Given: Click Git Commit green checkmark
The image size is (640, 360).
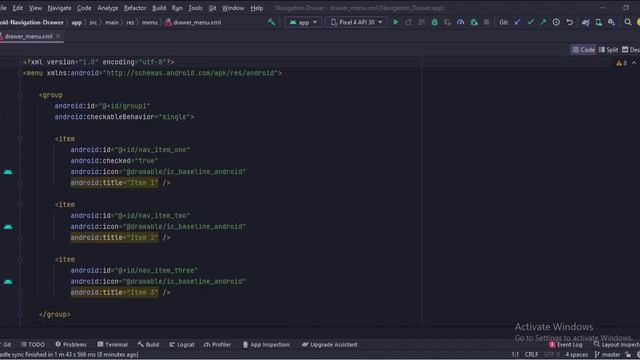Looking at the screenshot, I should pos(530,22).
